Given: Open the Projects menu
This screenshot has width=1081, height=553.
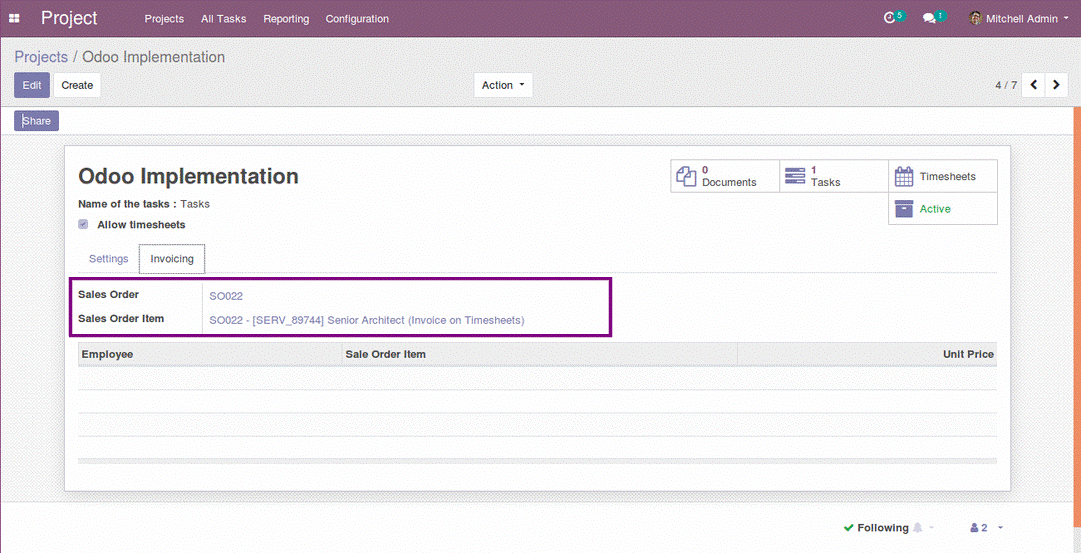Looking at the screenshot, I should click(x=164, y=19).
